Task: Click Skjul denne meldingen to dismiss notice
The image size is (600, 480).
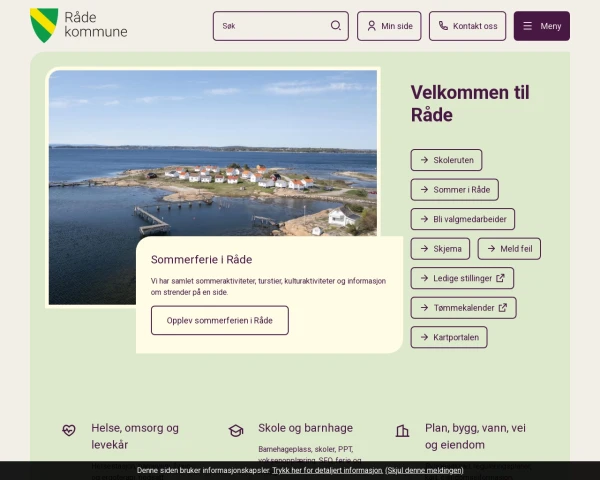Action: pyautogui.click(x=424, y=470)
